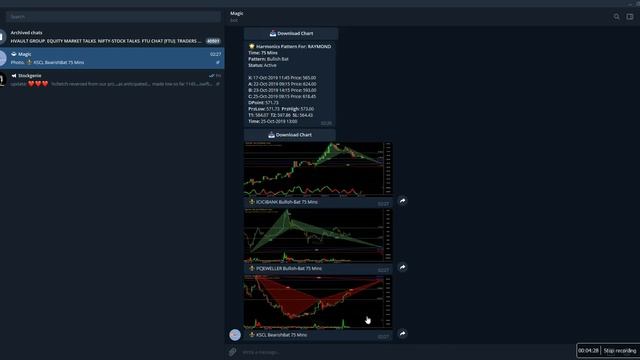The width and height of the screenshot is (640, 360).
Task: Click the search icon in chat header
Action: [616, 17]
